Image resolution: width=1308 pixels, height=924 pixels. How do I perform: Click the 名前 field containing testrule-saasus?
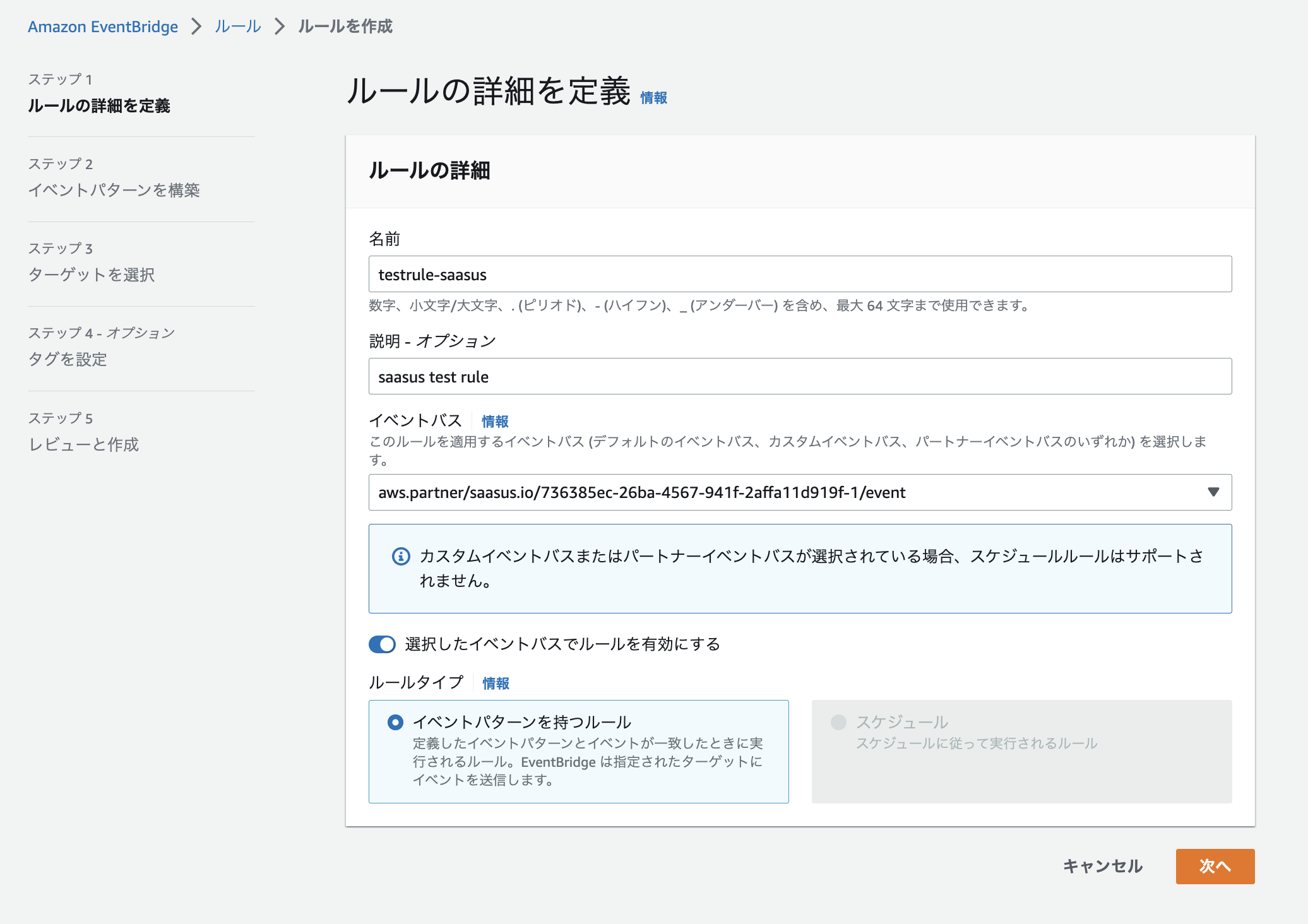click(799, 274)
